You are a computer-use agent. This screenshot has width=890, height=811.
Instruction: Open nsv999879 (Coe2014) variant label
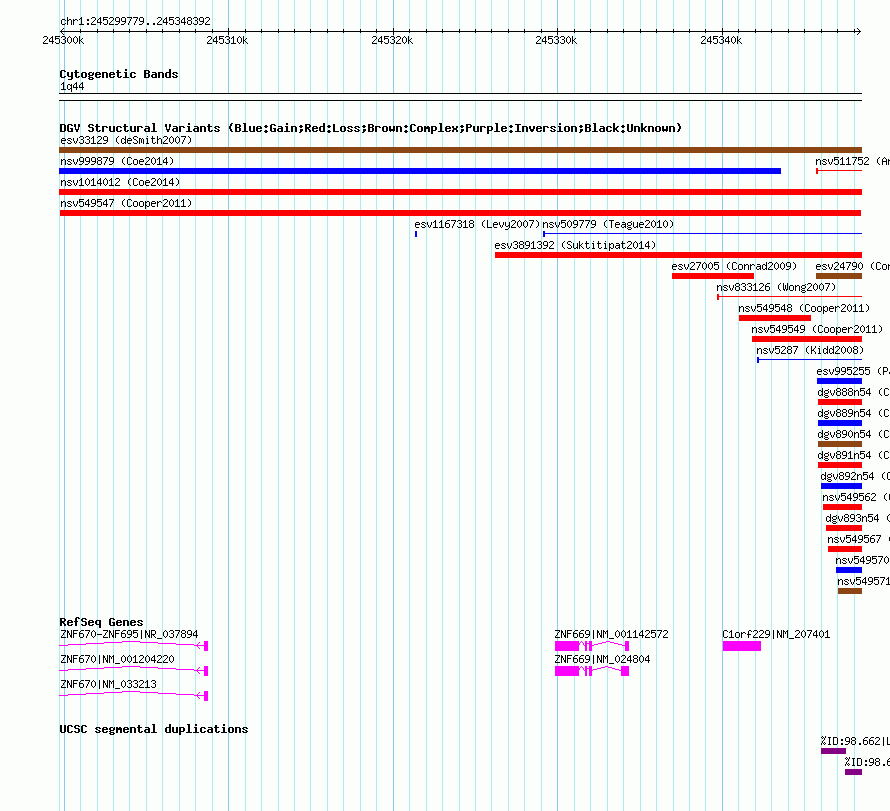coord(117,161)
